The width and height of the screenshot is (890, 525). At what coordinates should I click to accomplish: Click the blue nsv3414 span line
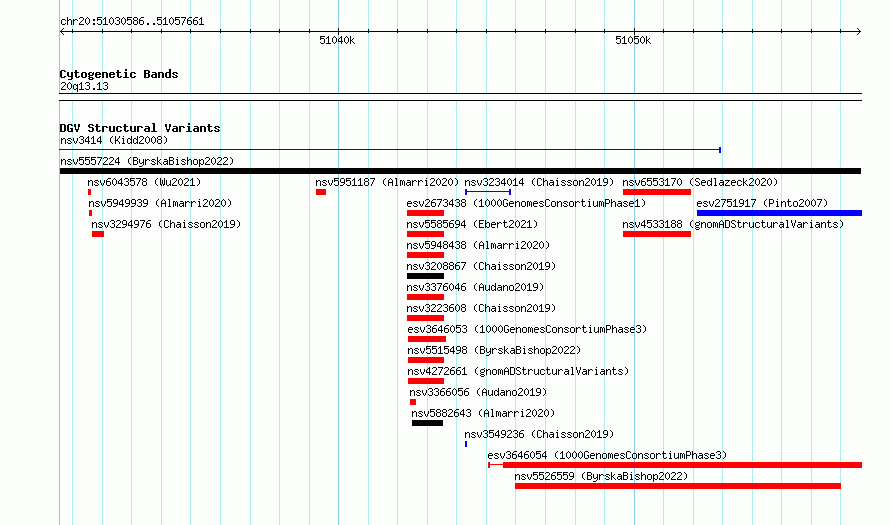[x=391, y=150]
